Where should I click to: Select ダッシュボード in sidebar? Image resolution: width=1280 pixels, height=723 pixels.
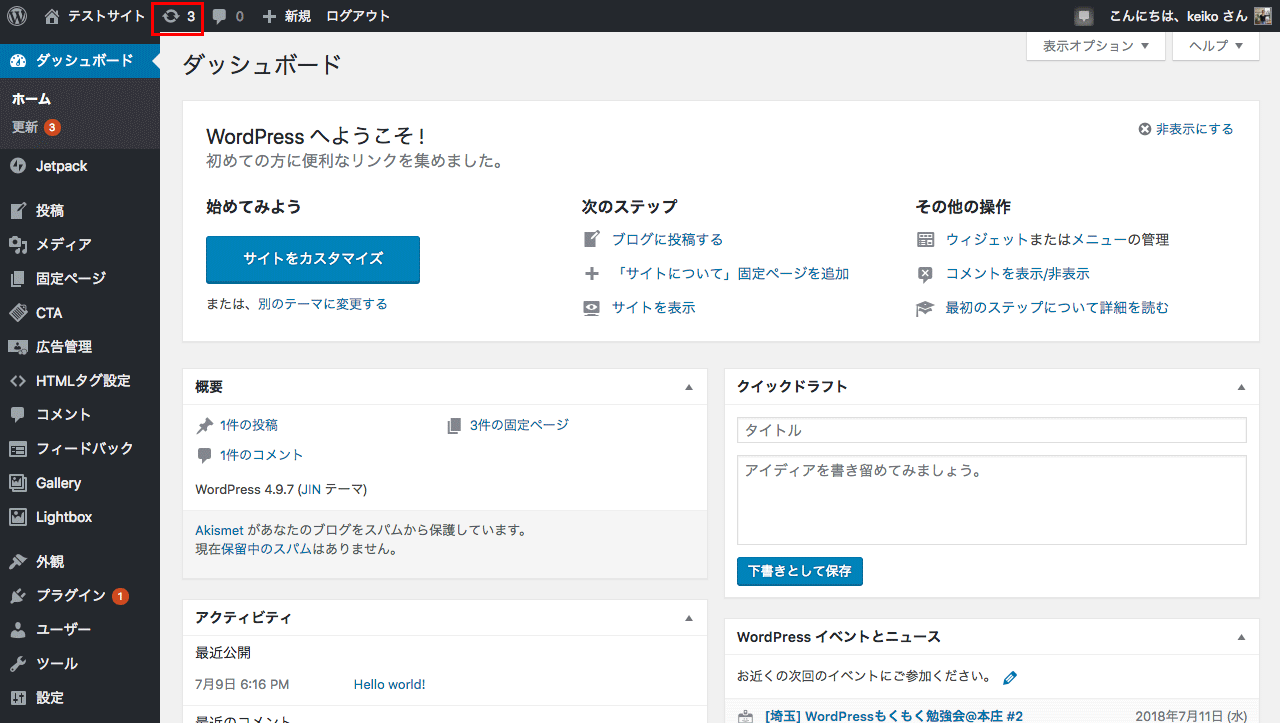click(x=80, y=60)
